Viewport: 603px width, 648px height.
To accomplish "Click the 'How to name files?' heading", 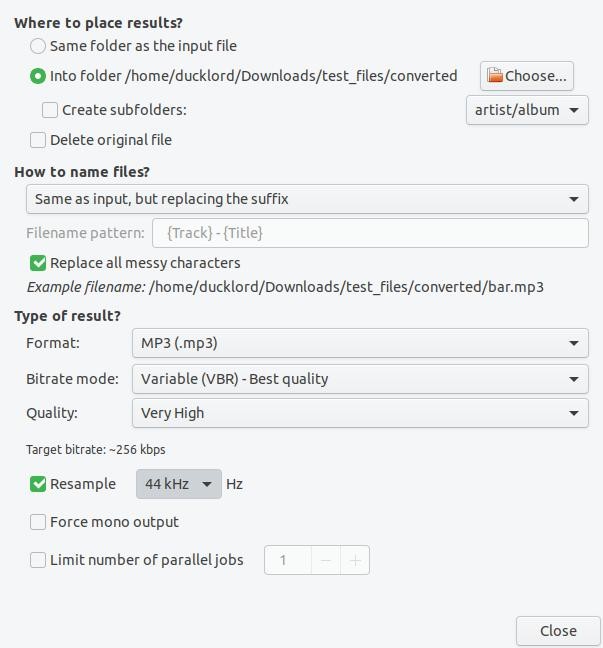I will coord(82,172).
